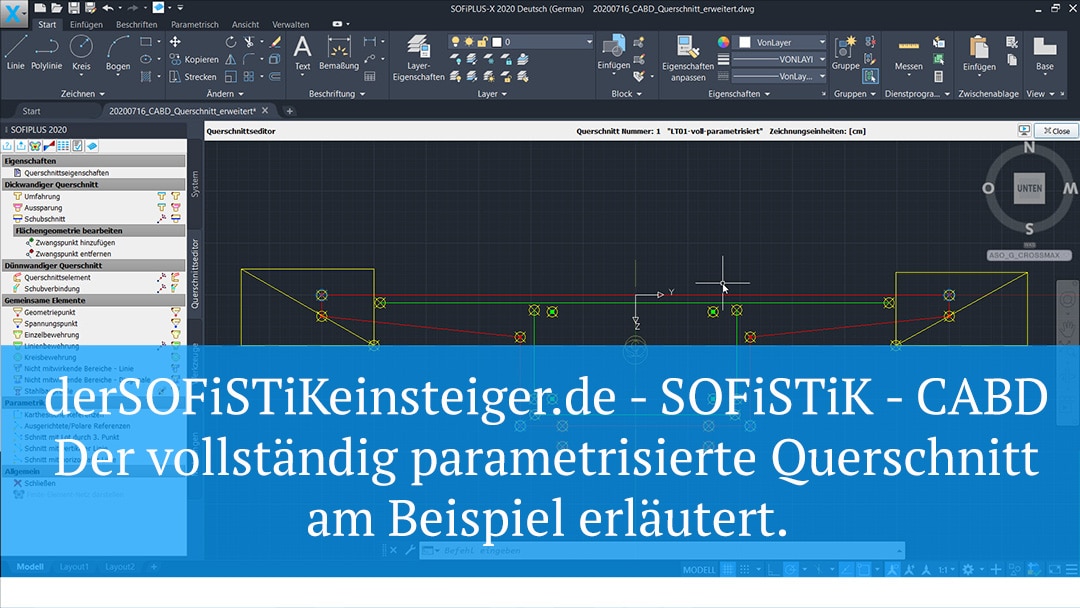Toggle the layer lock icon in Layer panel
Viewport: 1080px width, 608px height.
[483, 42]
